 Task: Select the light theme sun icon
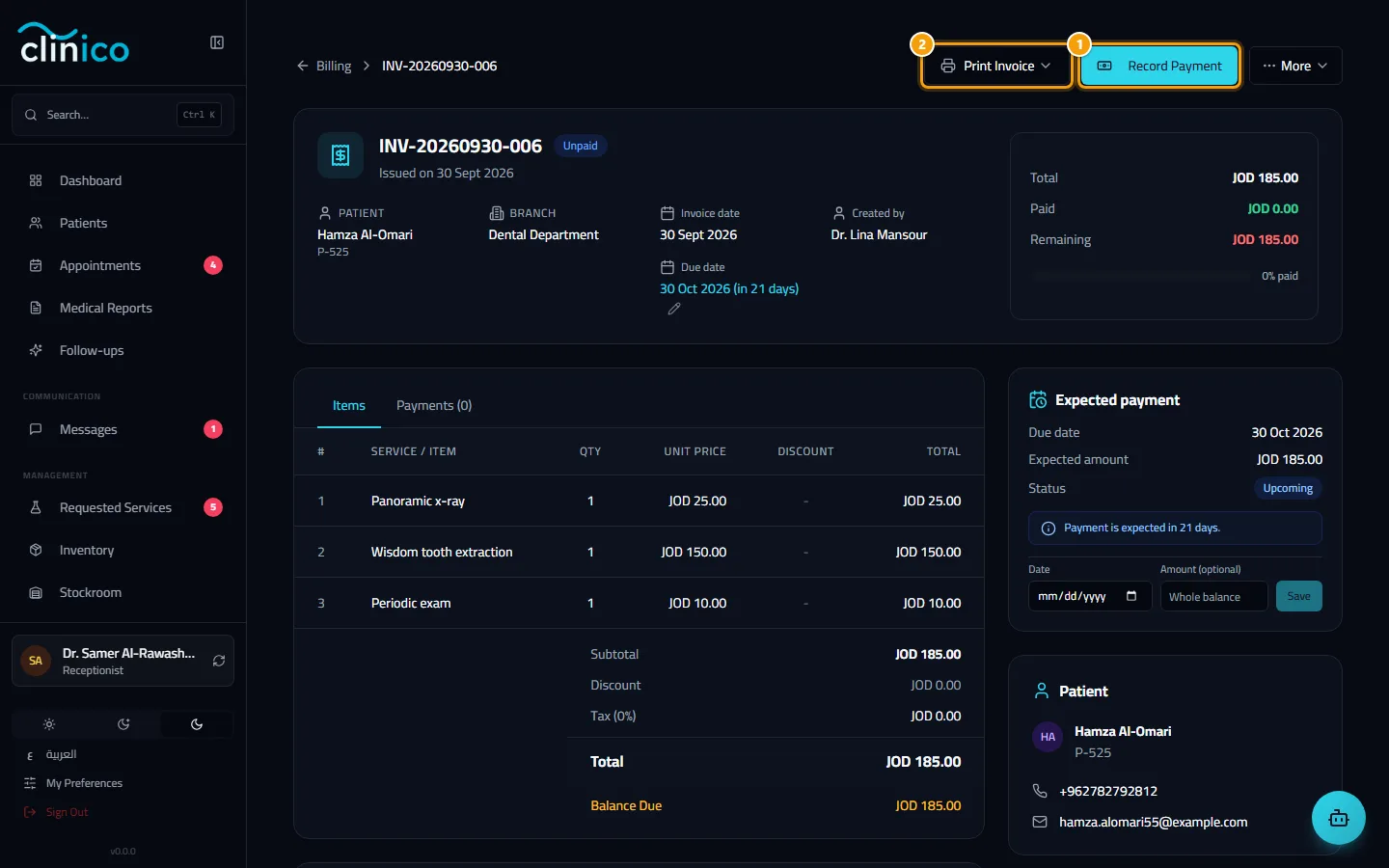tap(49, 724)
